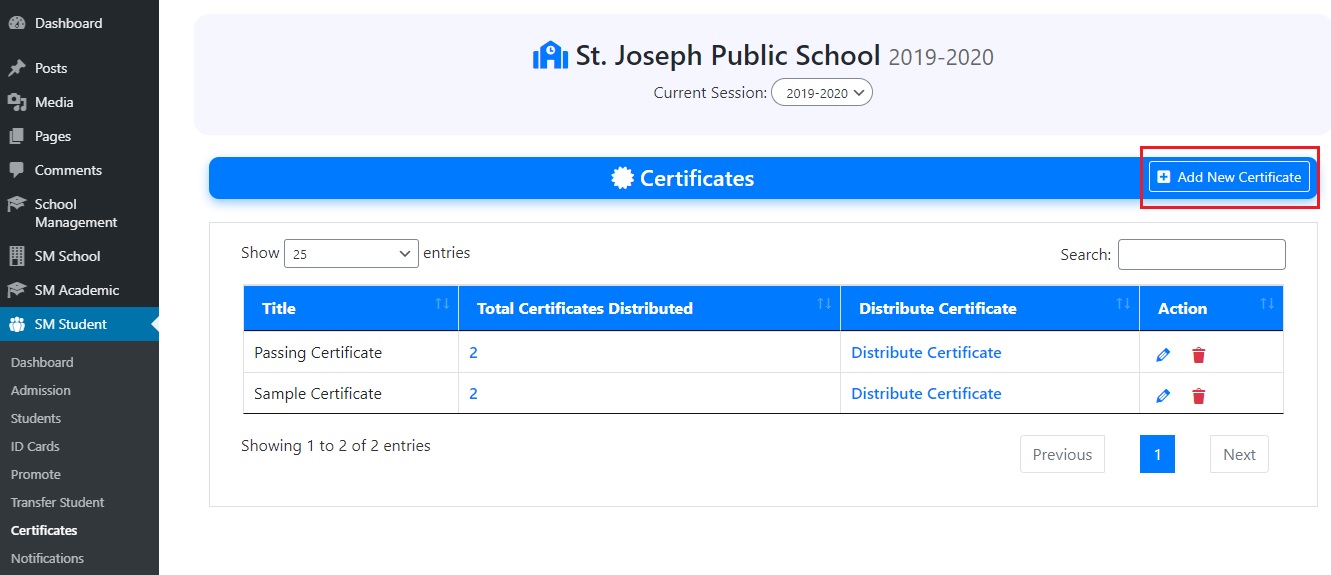The width and height of the screenshot is (1331, 575).
Task: Open ID Cards submenu item
Action: point(35,446)
